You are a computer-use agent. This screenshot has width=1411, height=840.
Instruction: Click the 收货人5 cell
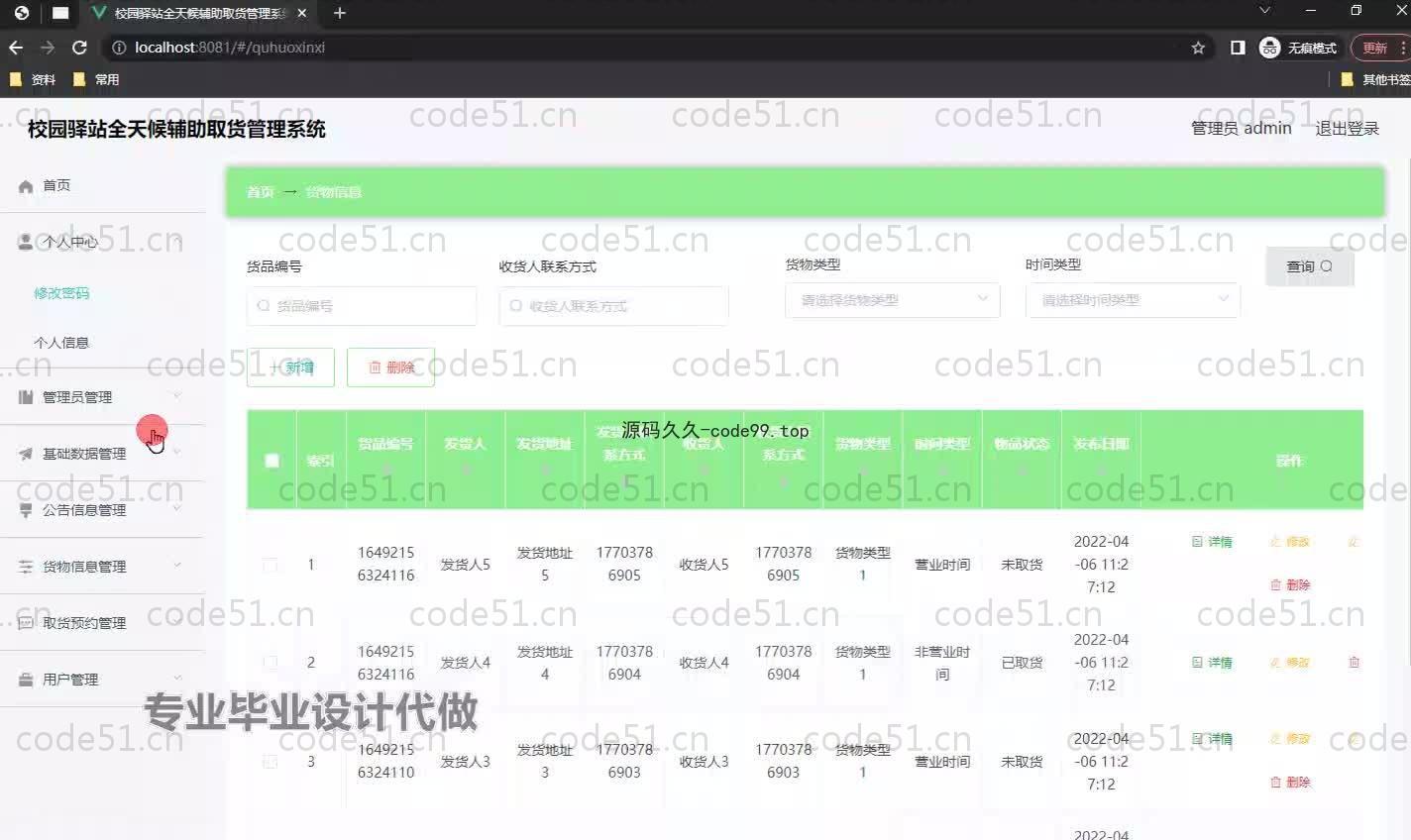[704, 565]
